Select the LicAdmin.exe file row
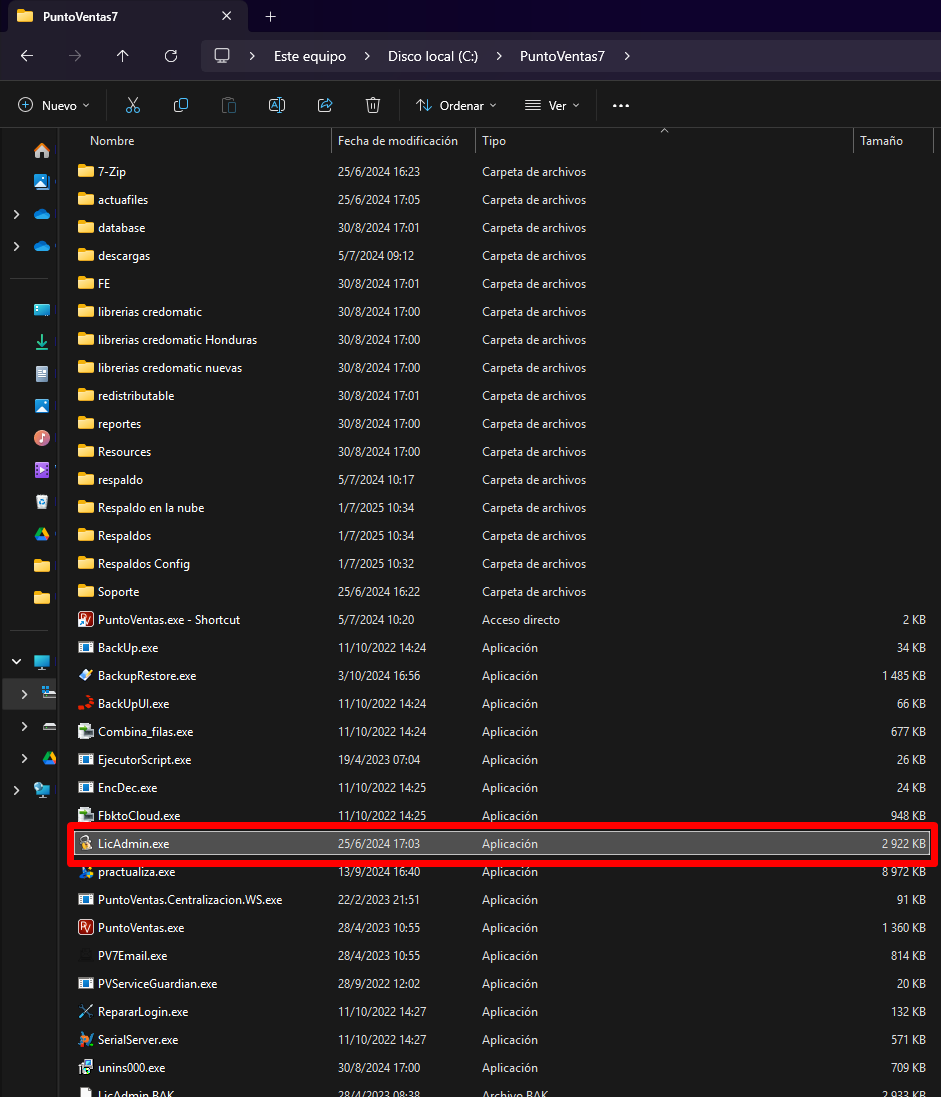This screenshot has width=941, height=1097. 502,844
